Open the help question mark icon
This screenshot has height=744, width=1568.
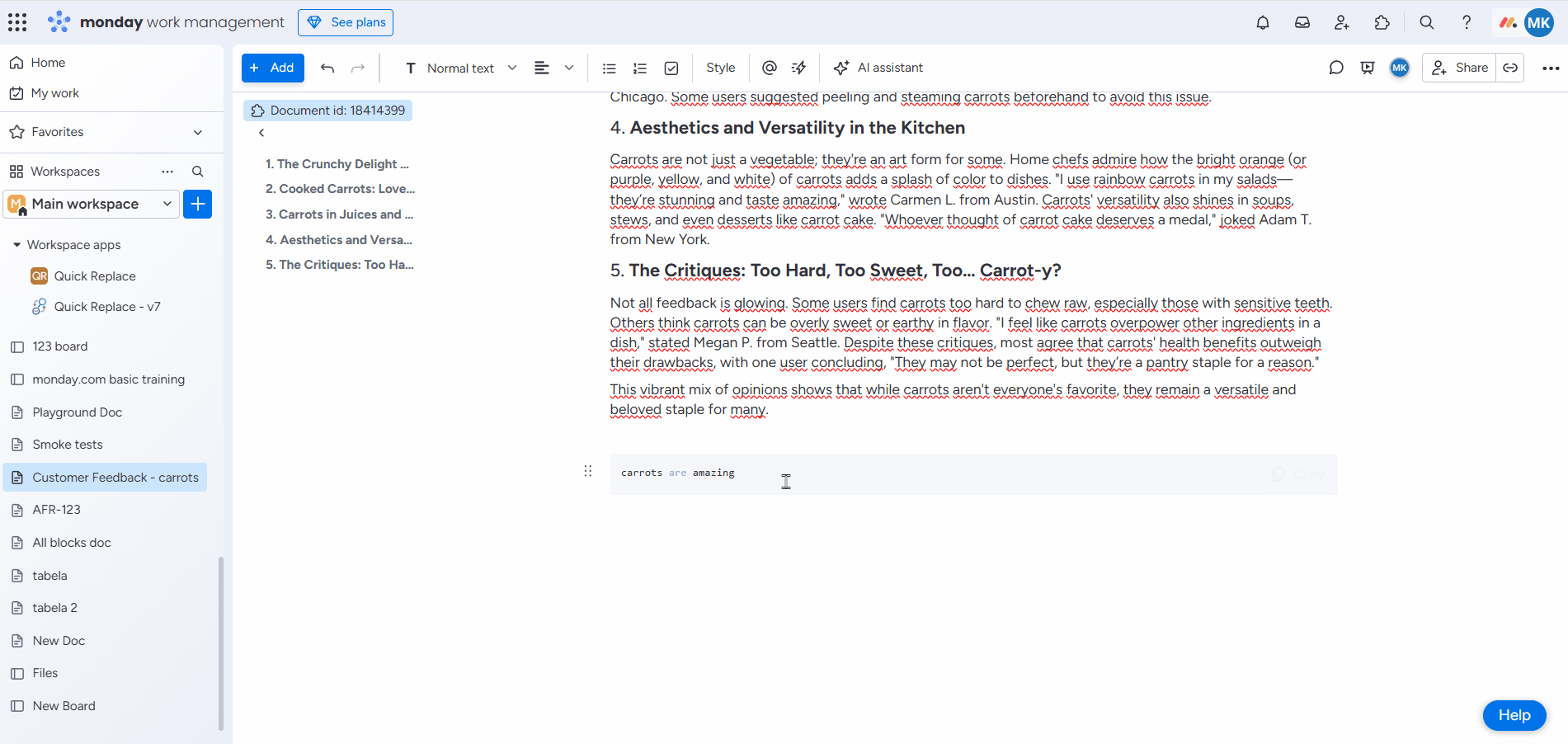(x=1467, y=22)
